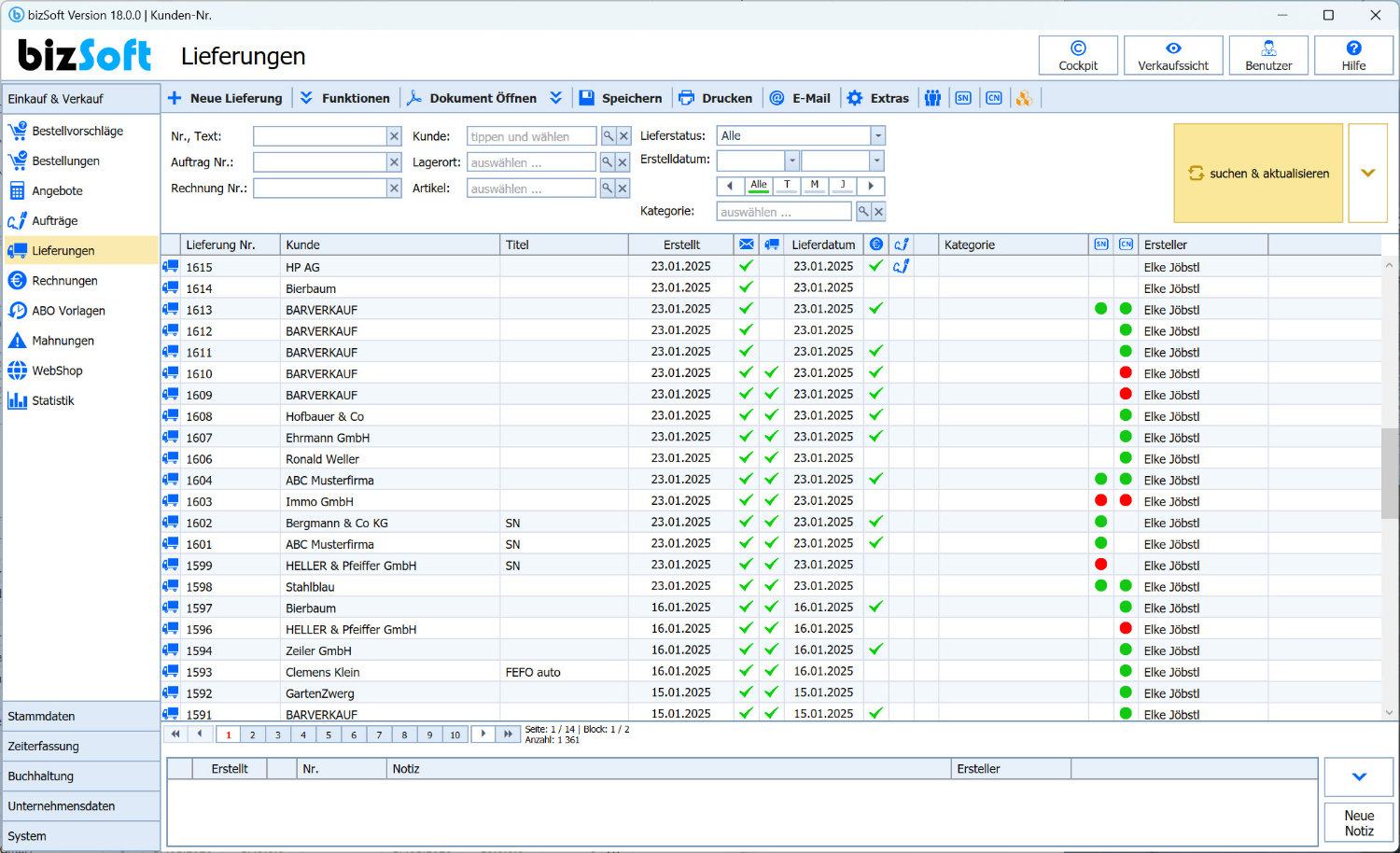
Task: Click the mail envelope column header
Action: click(x=746, y=245)
